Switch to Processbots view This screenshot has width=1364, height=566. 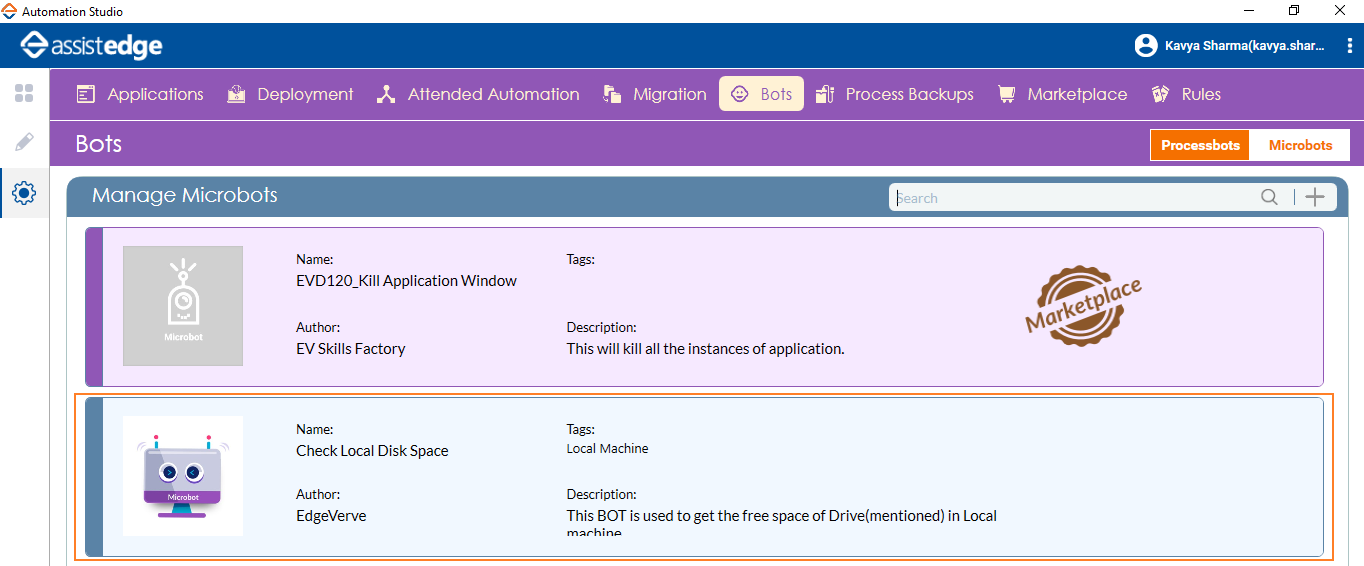(x=1200, y=145)
